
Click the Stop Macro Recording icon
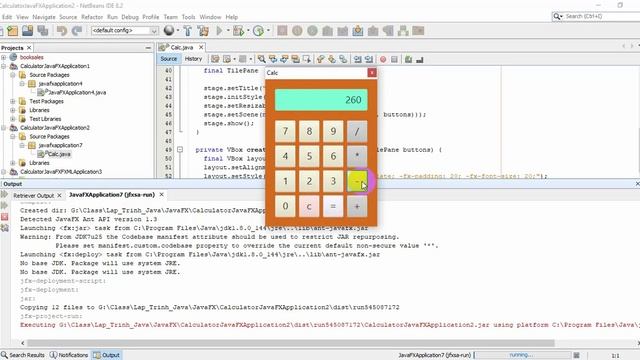coord(394,60)
